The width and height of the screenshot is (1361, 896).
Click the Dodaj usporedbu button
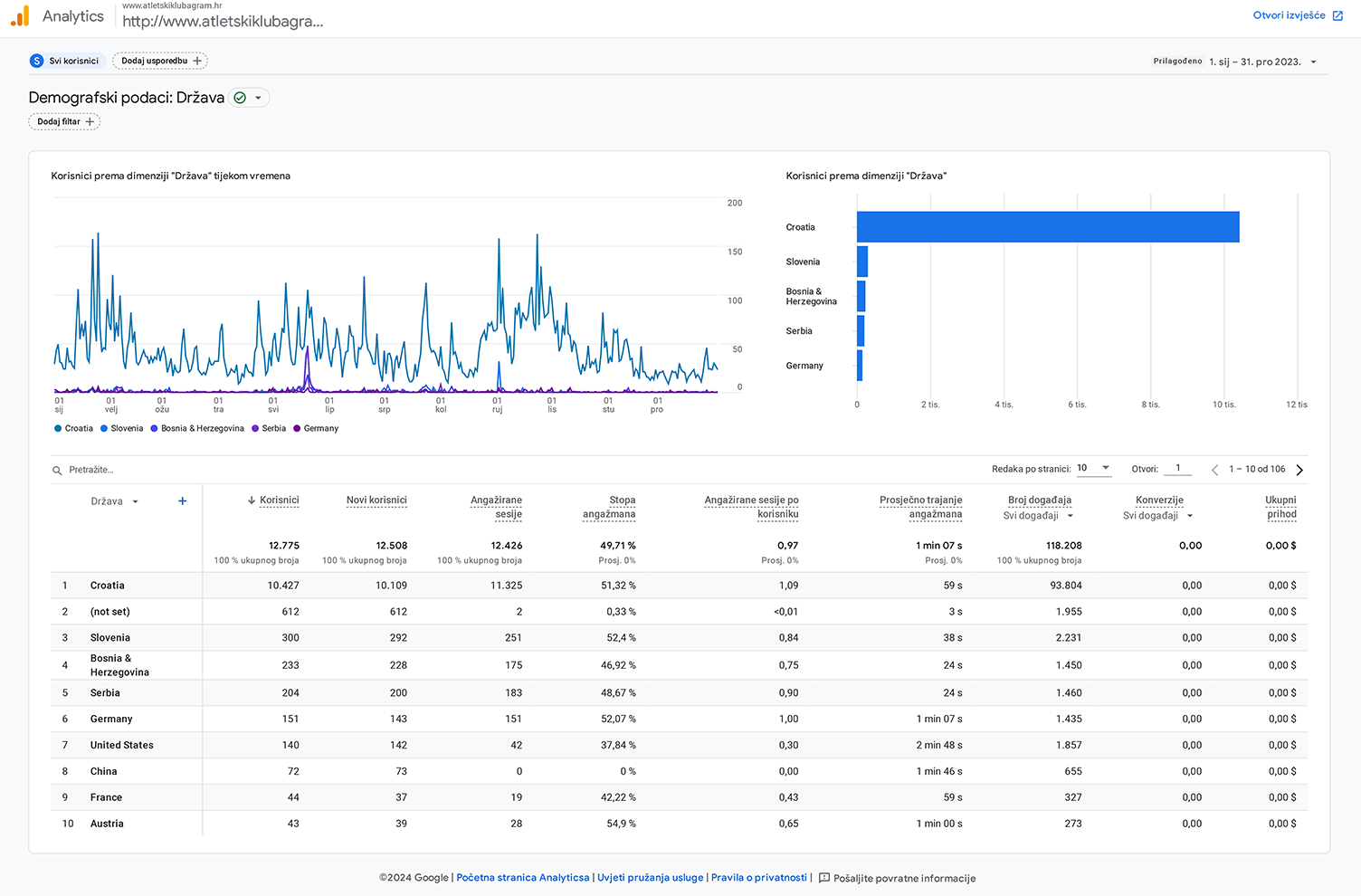point(160,61)
